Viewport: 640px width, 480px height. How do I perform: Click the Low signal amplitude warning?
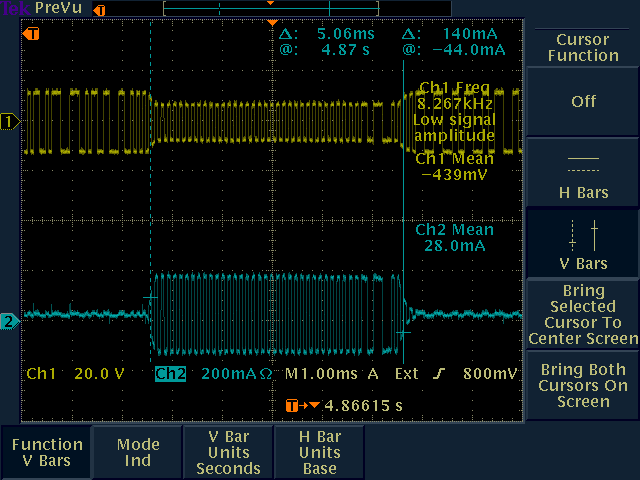[455, 127]
